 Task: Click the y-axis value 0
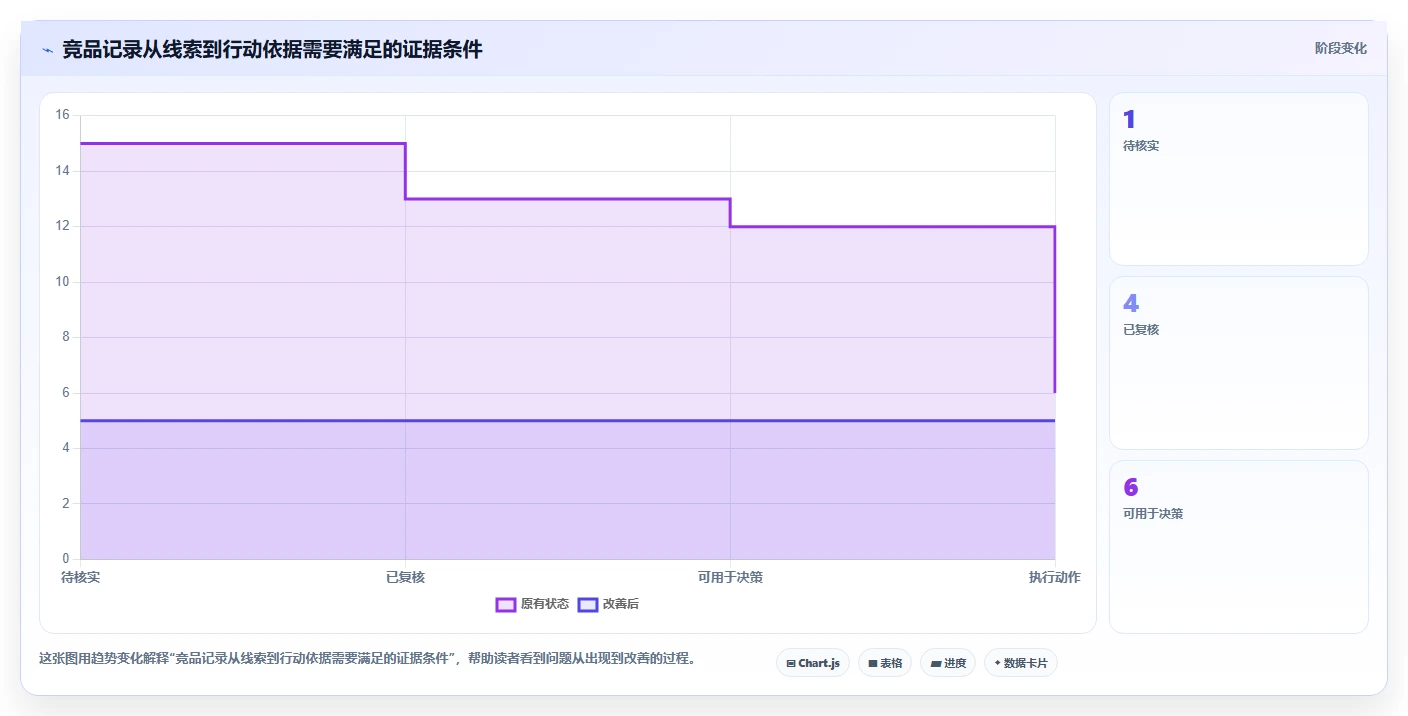point(66,559)
